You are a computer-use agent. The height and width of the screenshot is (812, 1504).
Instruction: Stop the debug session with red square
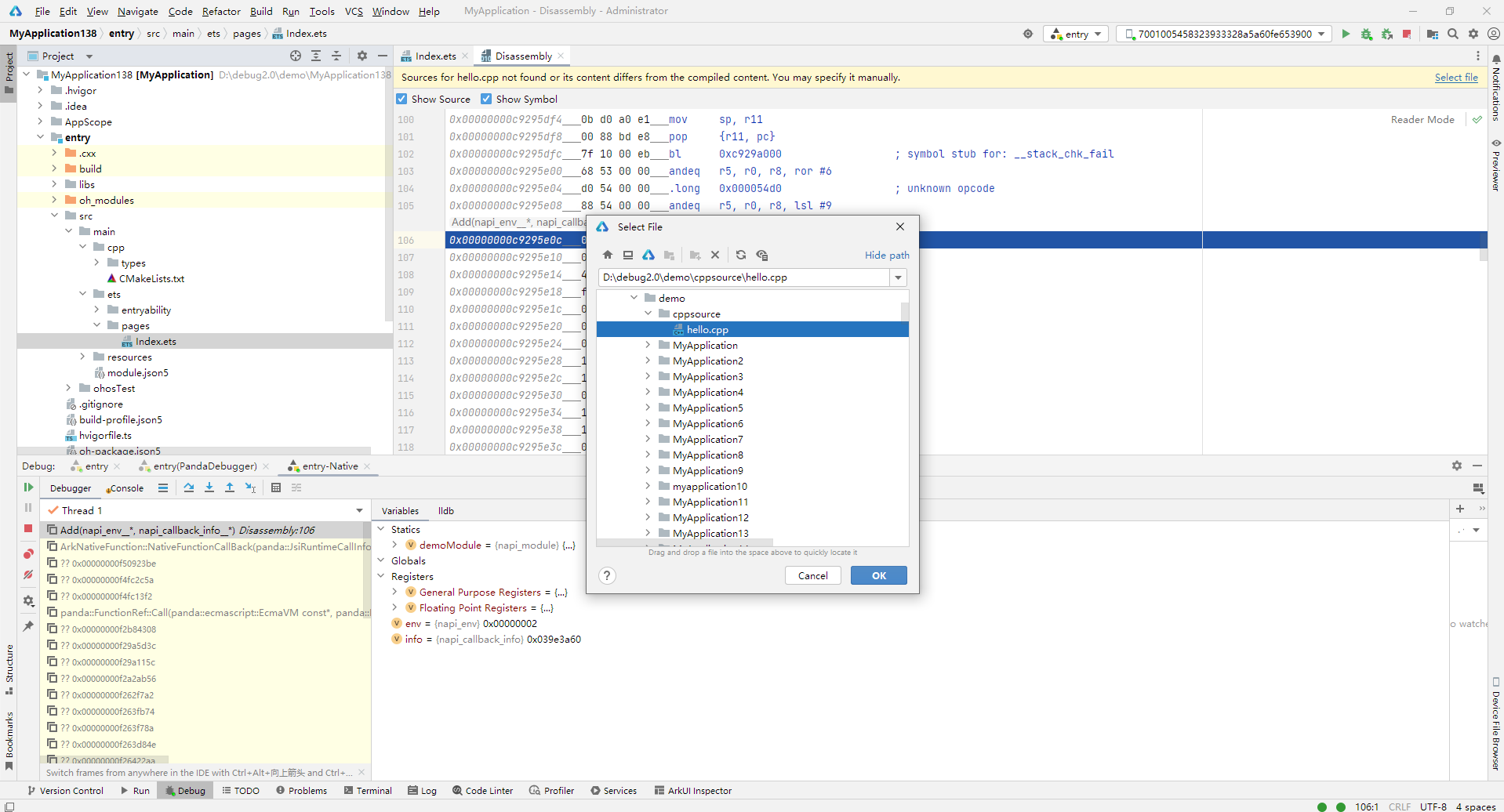coord(28,528)
